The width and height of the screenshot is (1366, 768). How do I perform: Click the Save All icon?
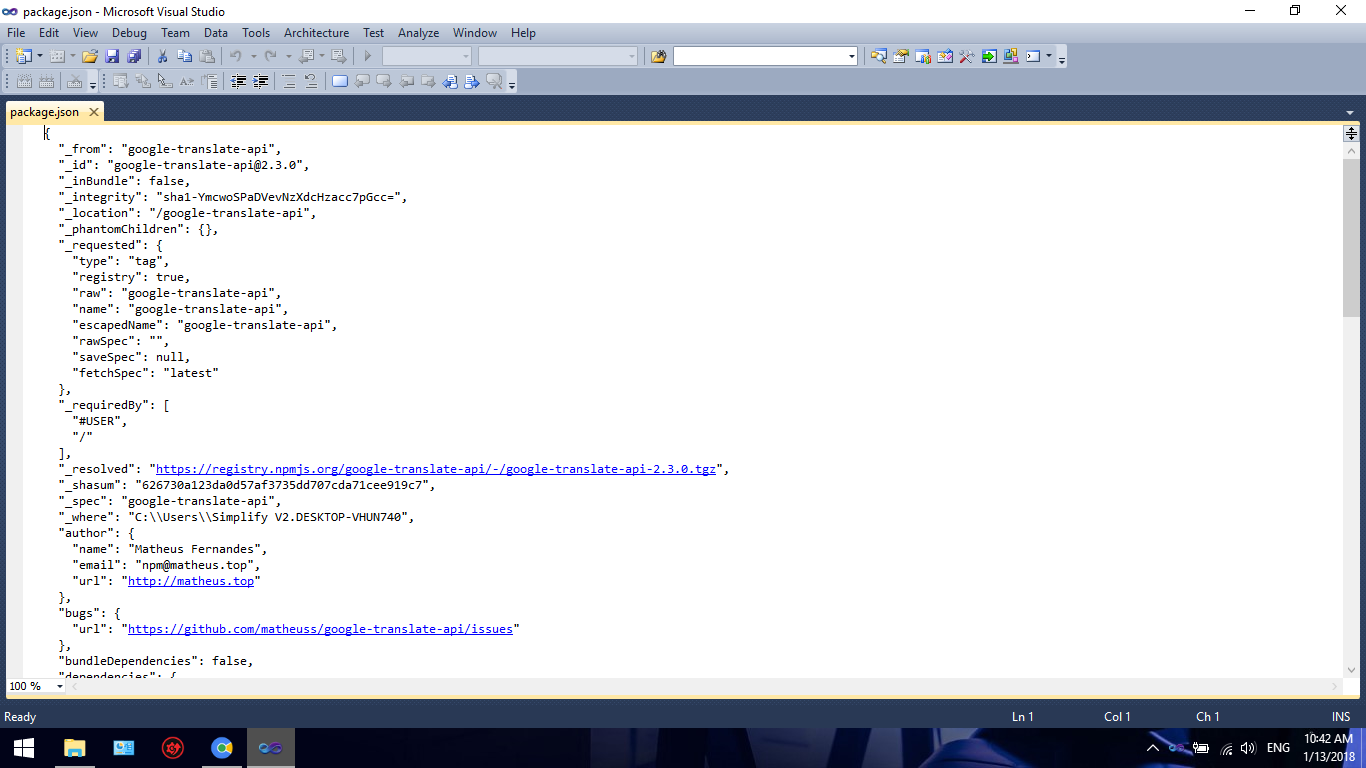pos(134,56)
